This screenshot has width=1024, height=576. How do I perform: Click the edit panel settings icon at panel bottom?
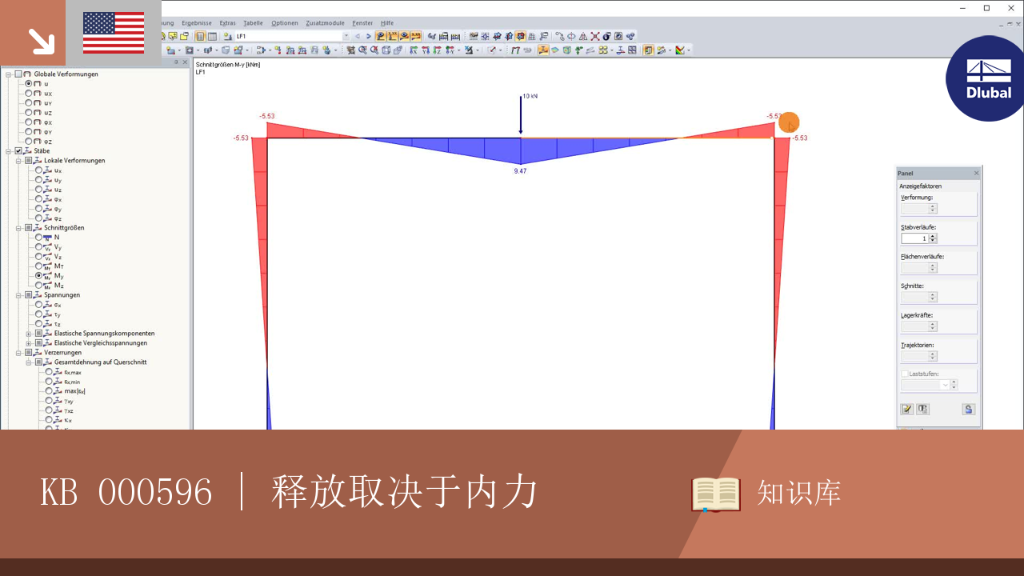point(907,409)
